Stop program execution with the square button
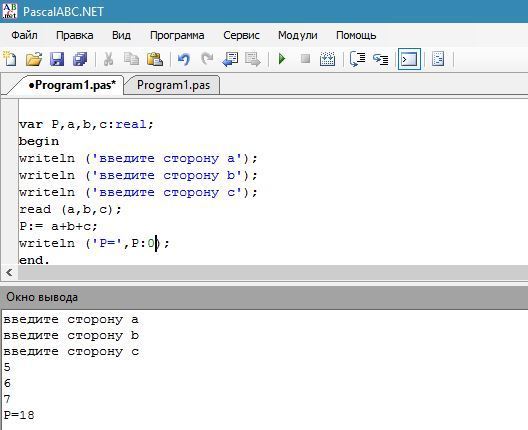 pyautogui.click(x=305, y=59)
